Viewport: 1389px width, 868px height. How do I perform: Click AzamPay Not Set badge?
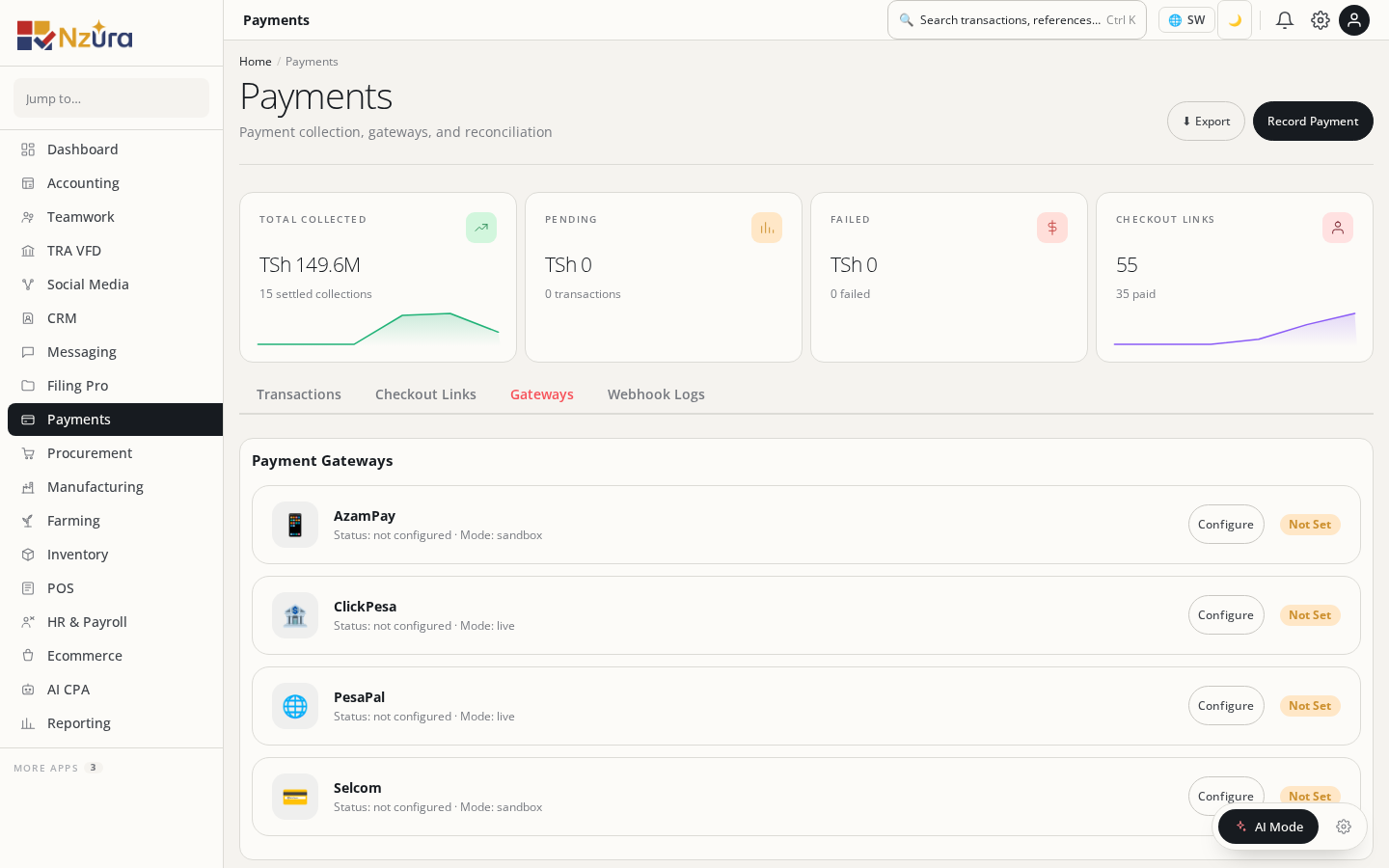click(1310, 525)
